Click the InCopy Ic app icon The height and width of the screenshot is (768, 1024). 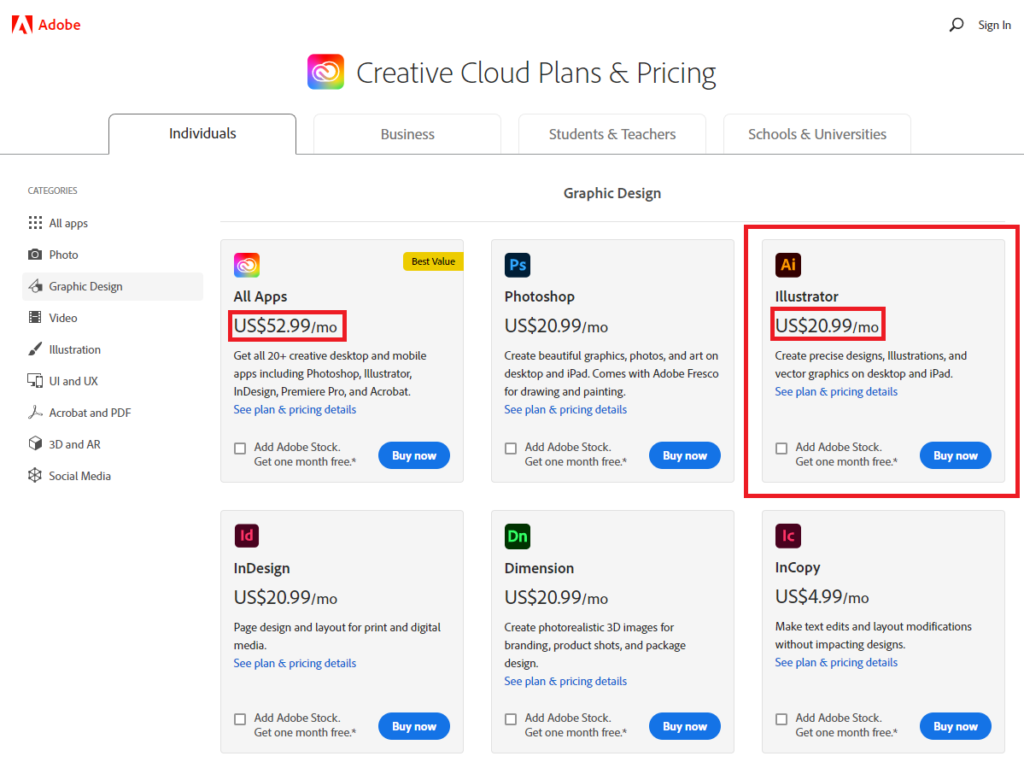788,536
